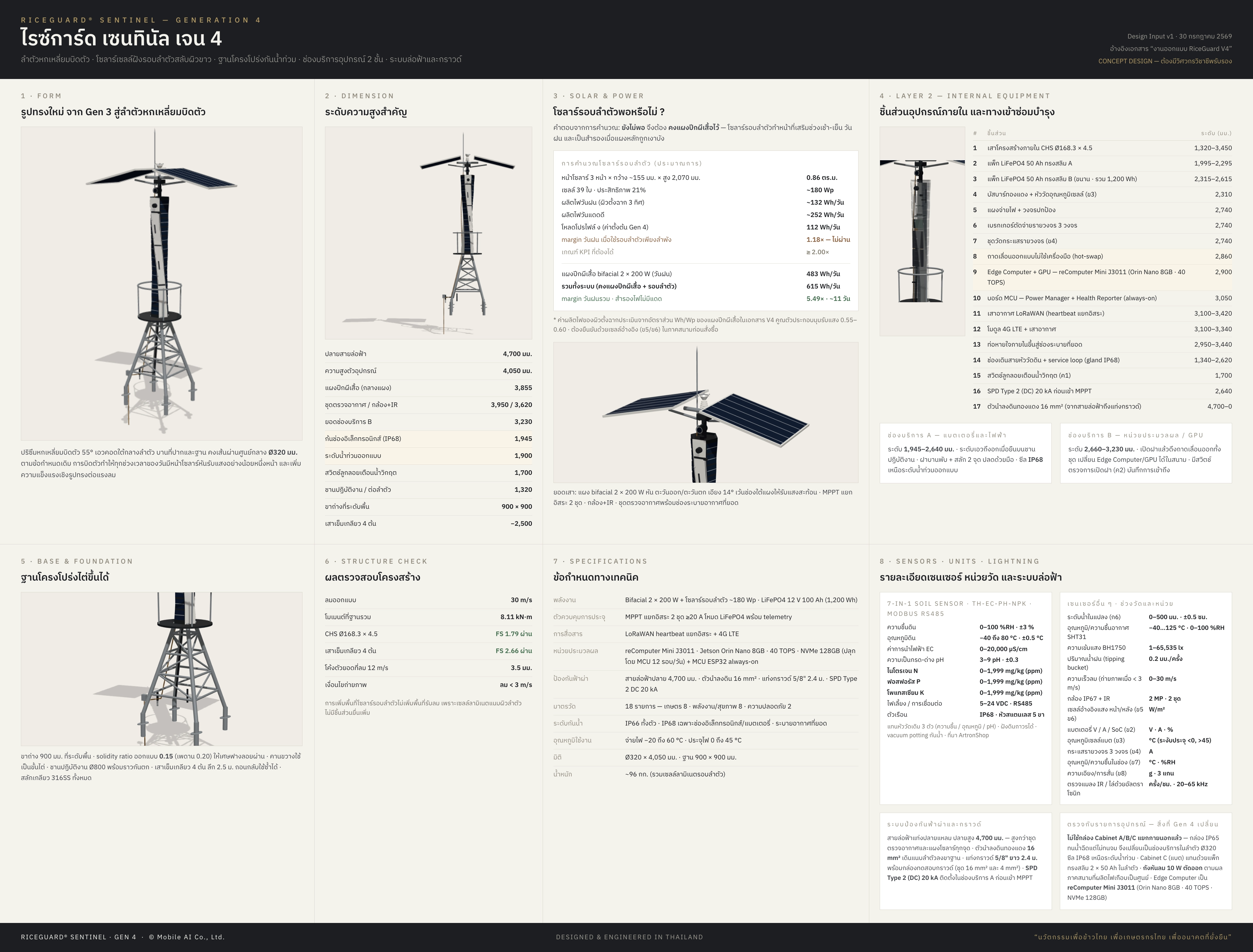Select the '8.11 kN·m' base moment value
This screenshot has width=1253, height=952.
click(516, 617)
